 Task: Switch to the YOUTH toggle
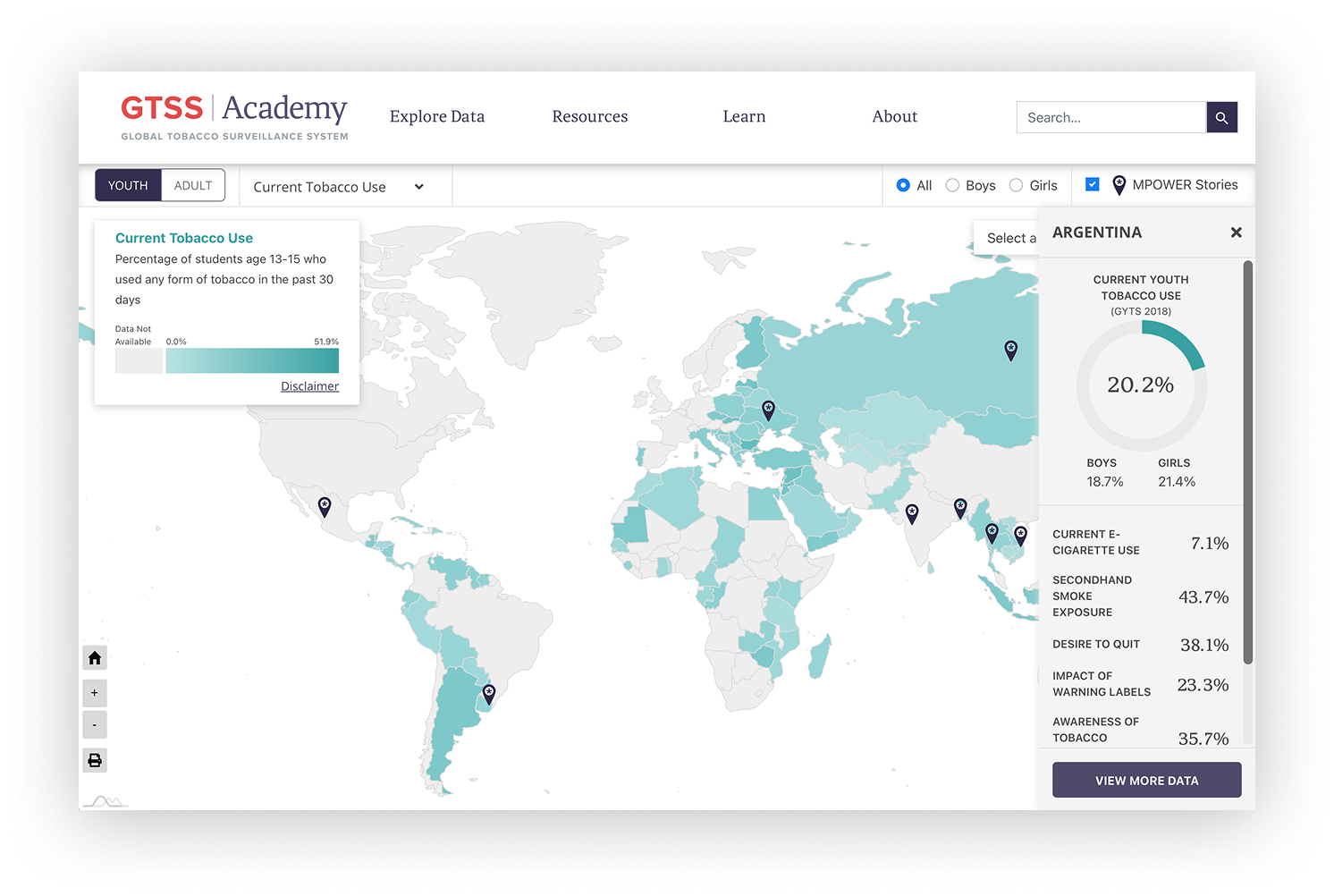point(128,185)
